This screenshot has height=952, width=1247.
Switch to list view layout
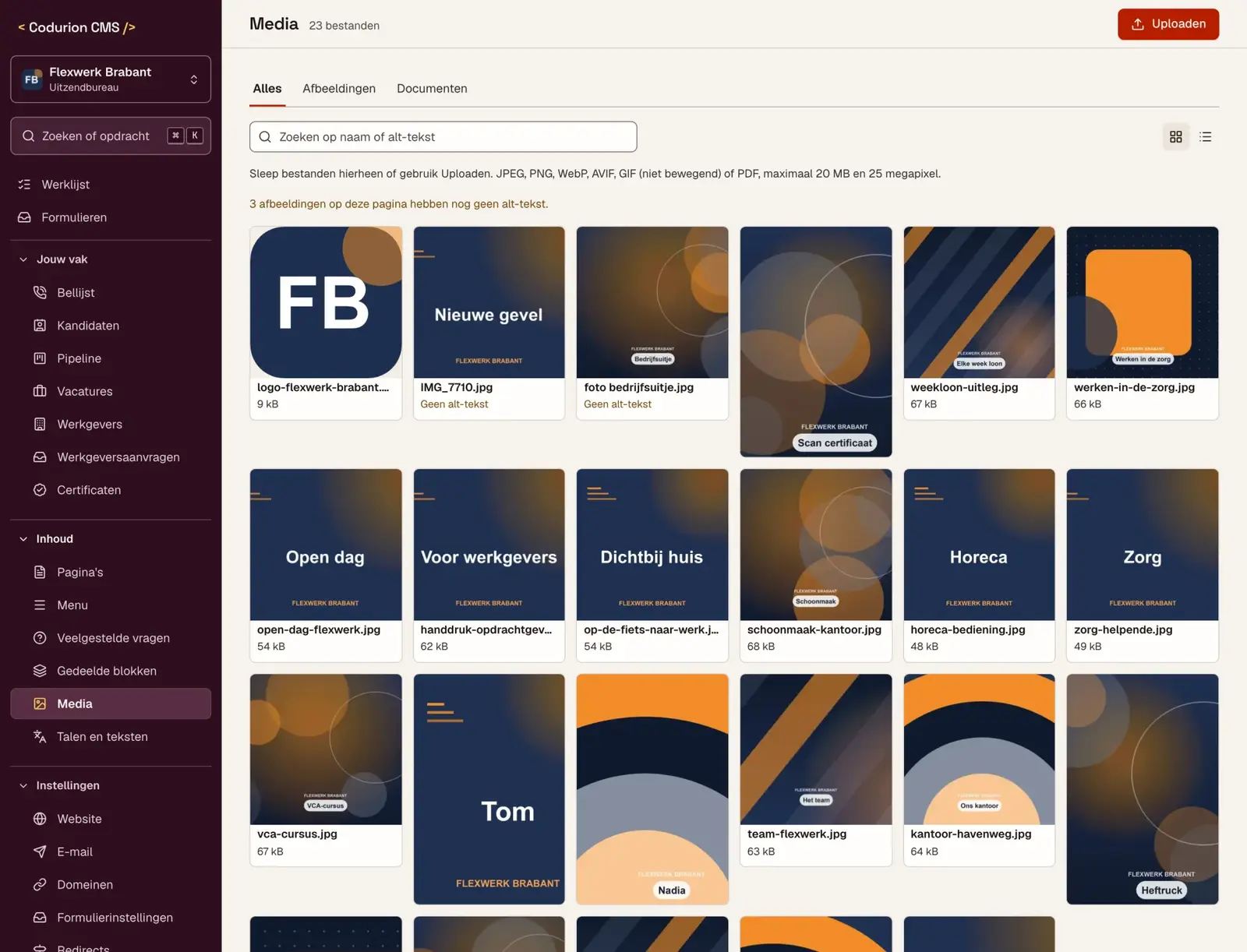tap(1205, 137)
